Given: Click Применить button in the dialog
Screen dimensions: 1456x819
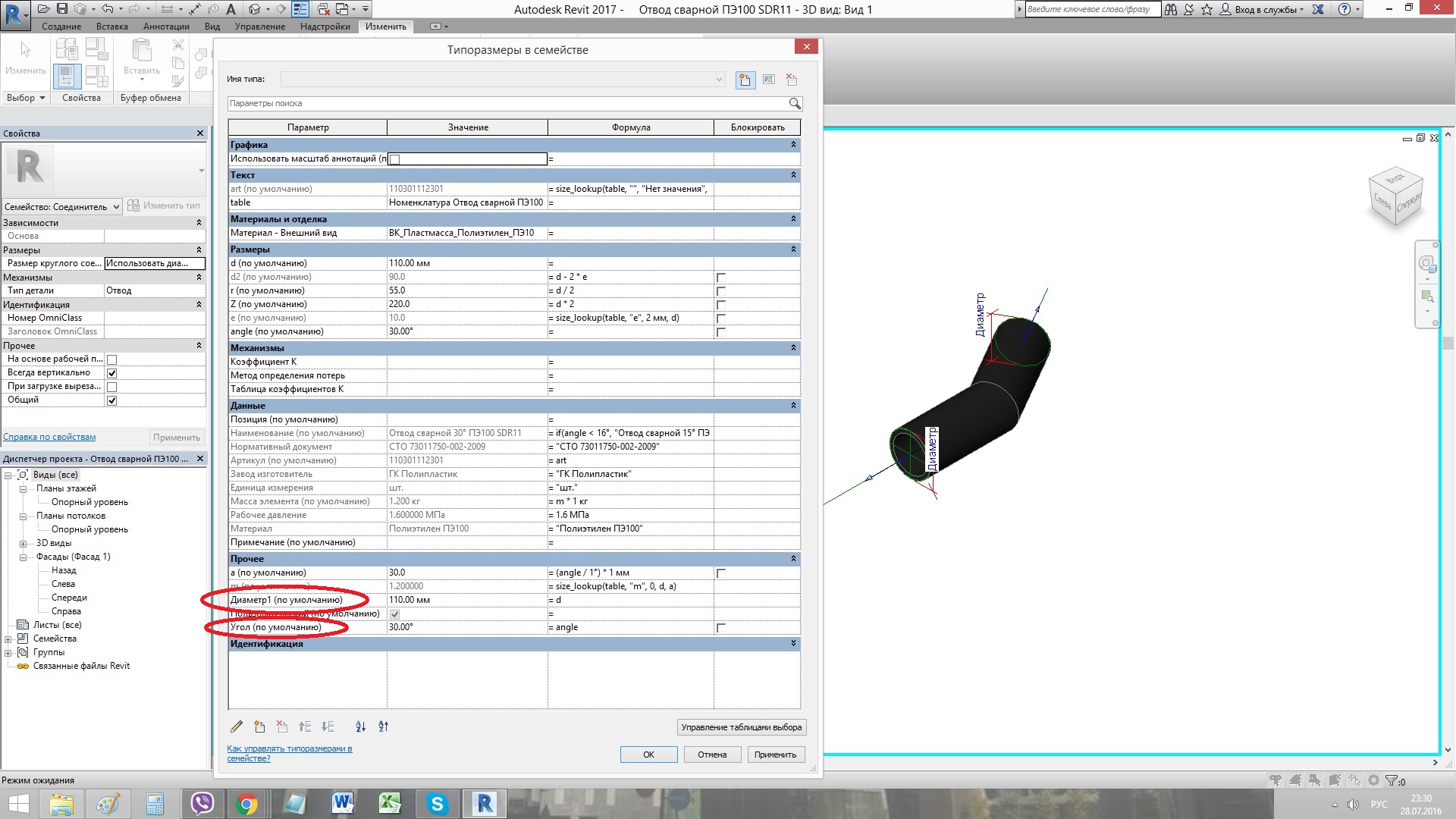Looking at the screenshot, I should [775, 755].
